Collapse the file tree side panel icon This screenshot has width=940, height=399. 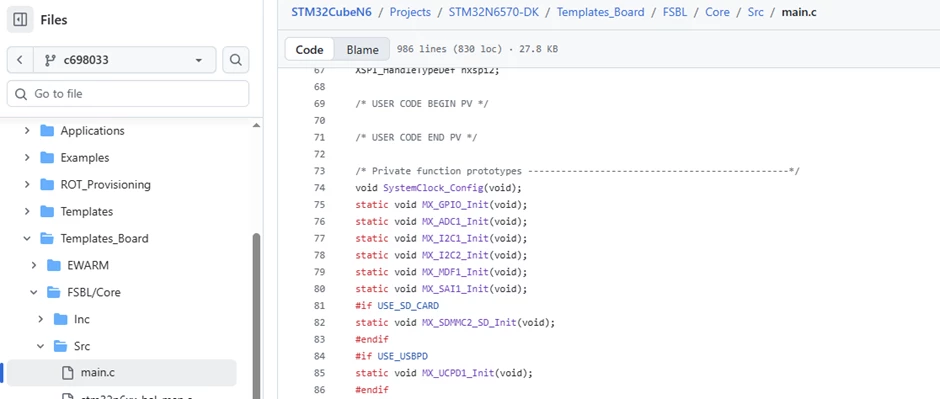pyautogui.click(x=20, y=20)
